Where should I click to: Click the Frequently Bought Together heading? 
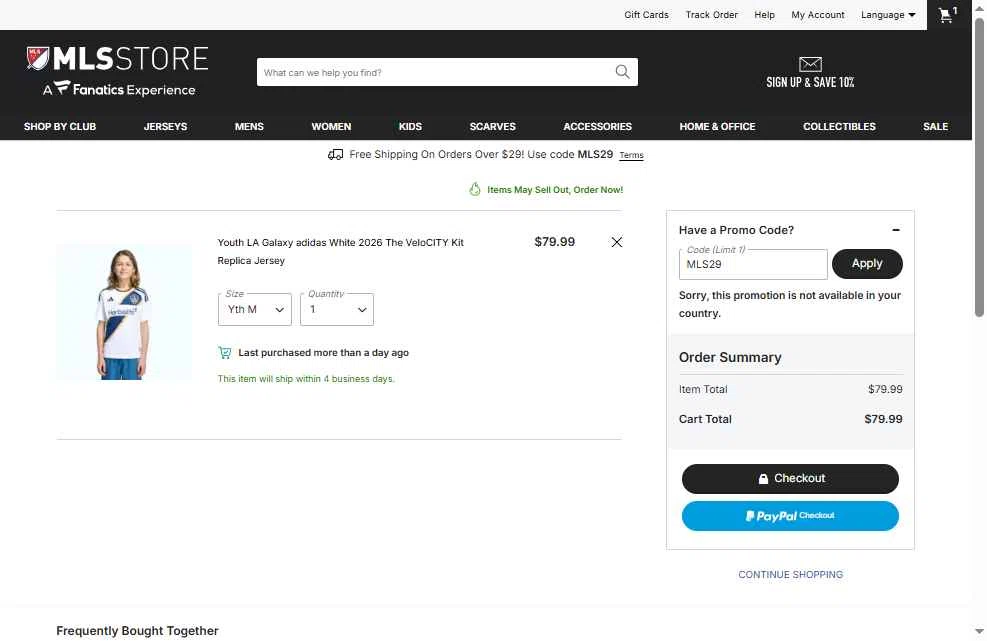[x=137, y=631]
